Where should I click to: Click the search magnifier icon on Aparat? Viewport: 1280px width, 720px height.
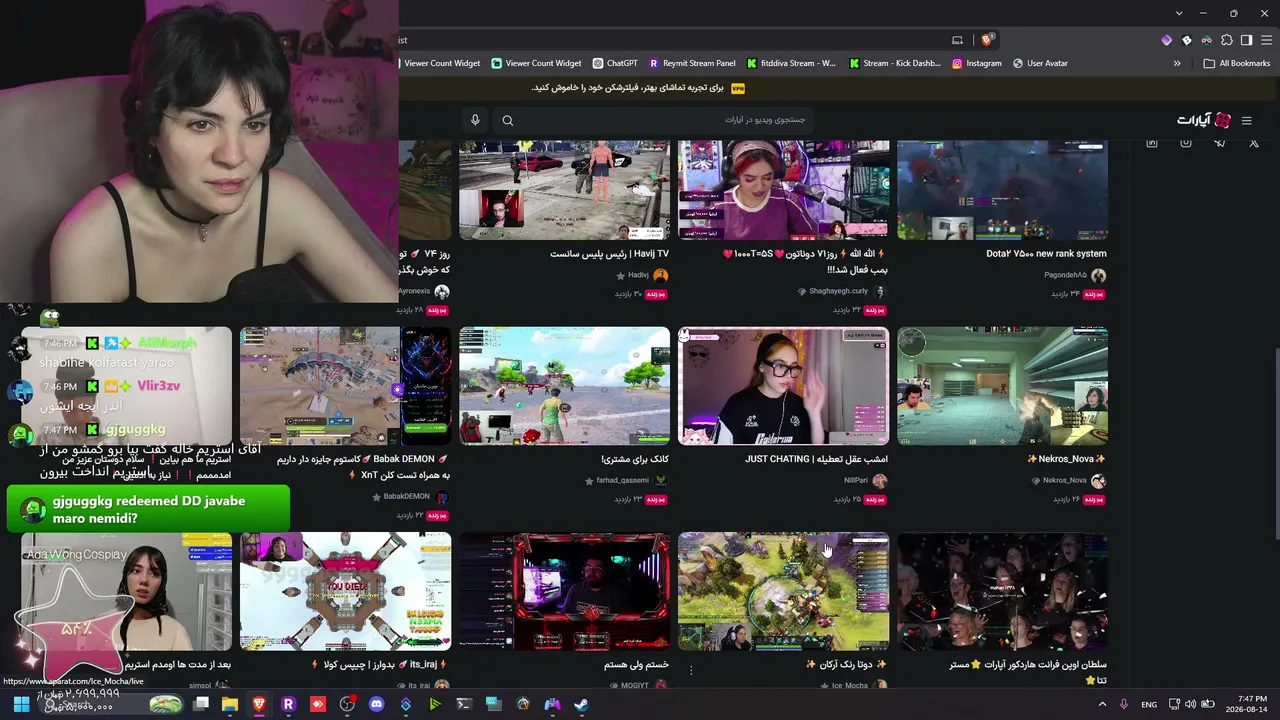(x=508, y=120)
